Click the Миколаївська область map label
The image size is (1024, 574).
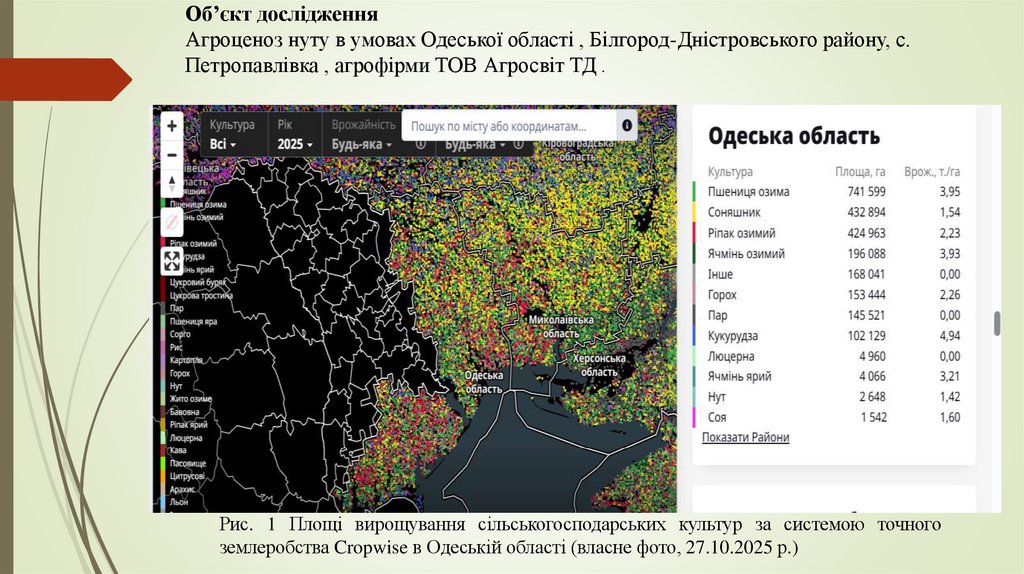561,327
